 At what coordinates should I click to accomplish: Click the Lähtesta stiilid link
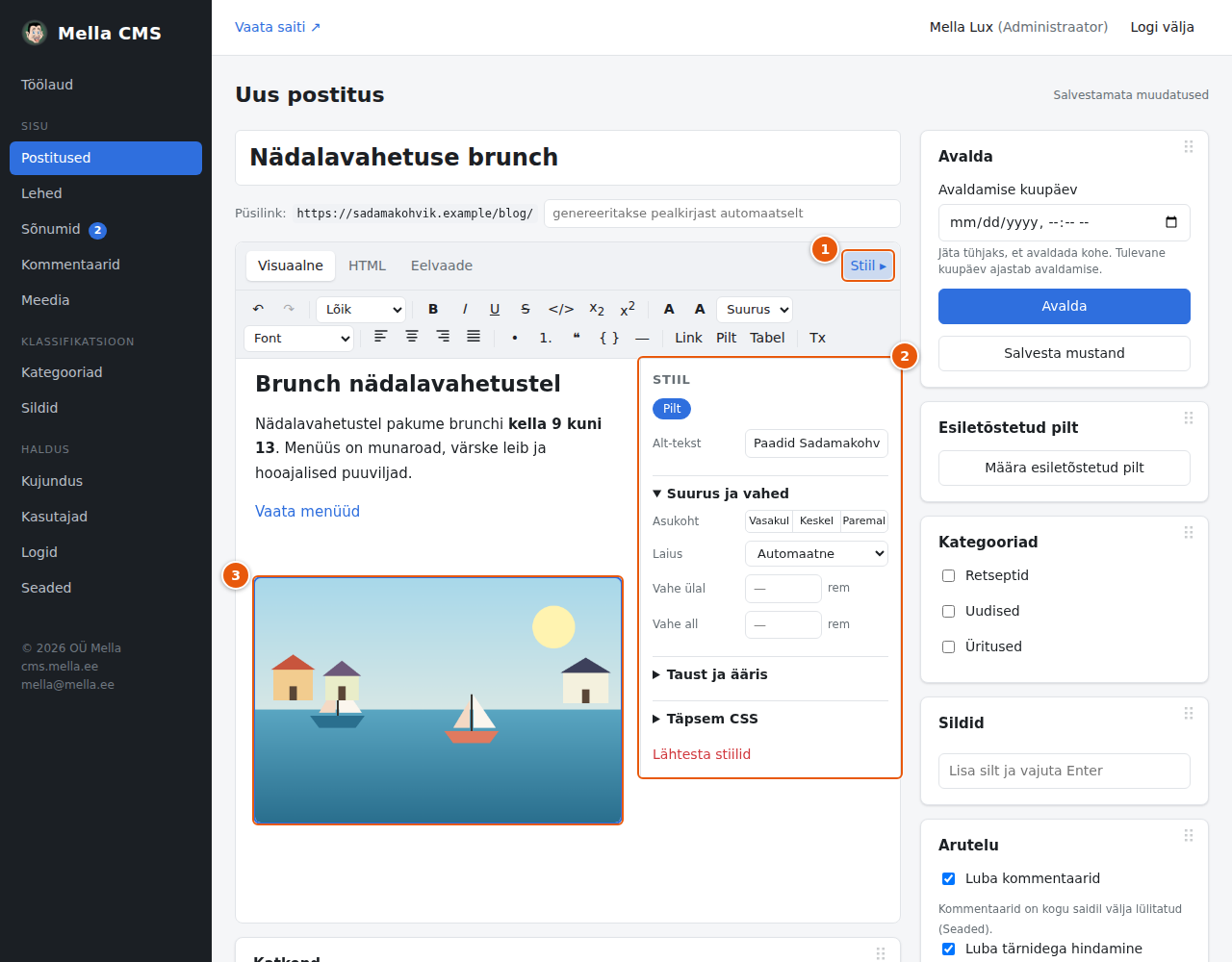coord(702,754)
